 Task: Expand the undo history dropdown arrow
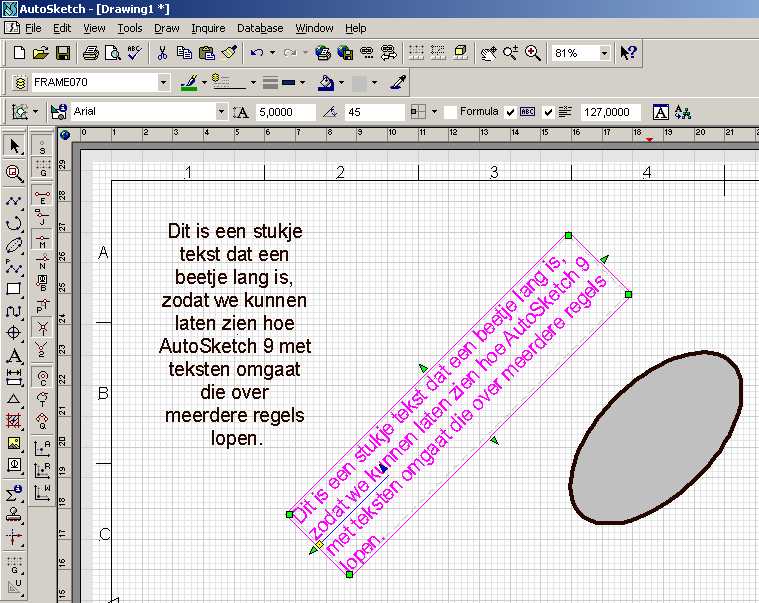click(x=272, y=53)
